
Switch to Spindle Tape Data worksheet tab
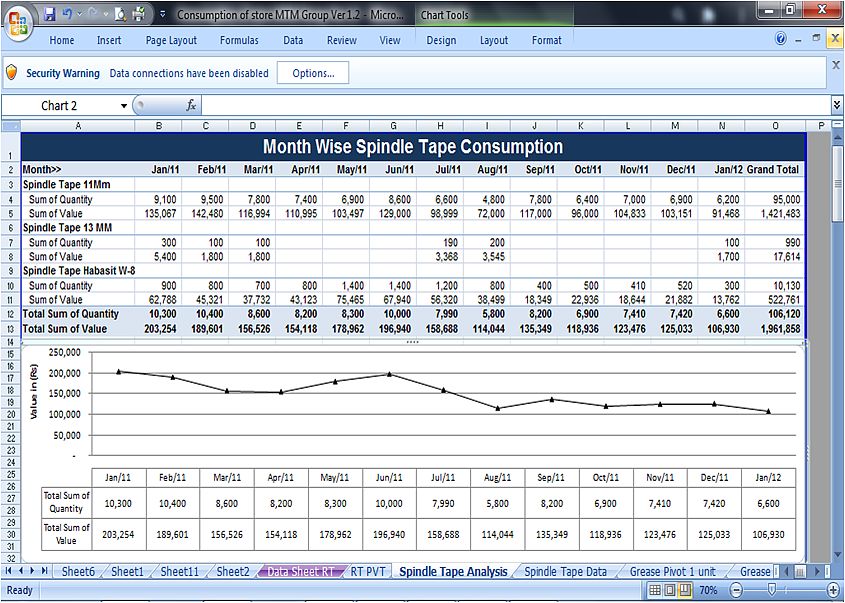(565, 571)
